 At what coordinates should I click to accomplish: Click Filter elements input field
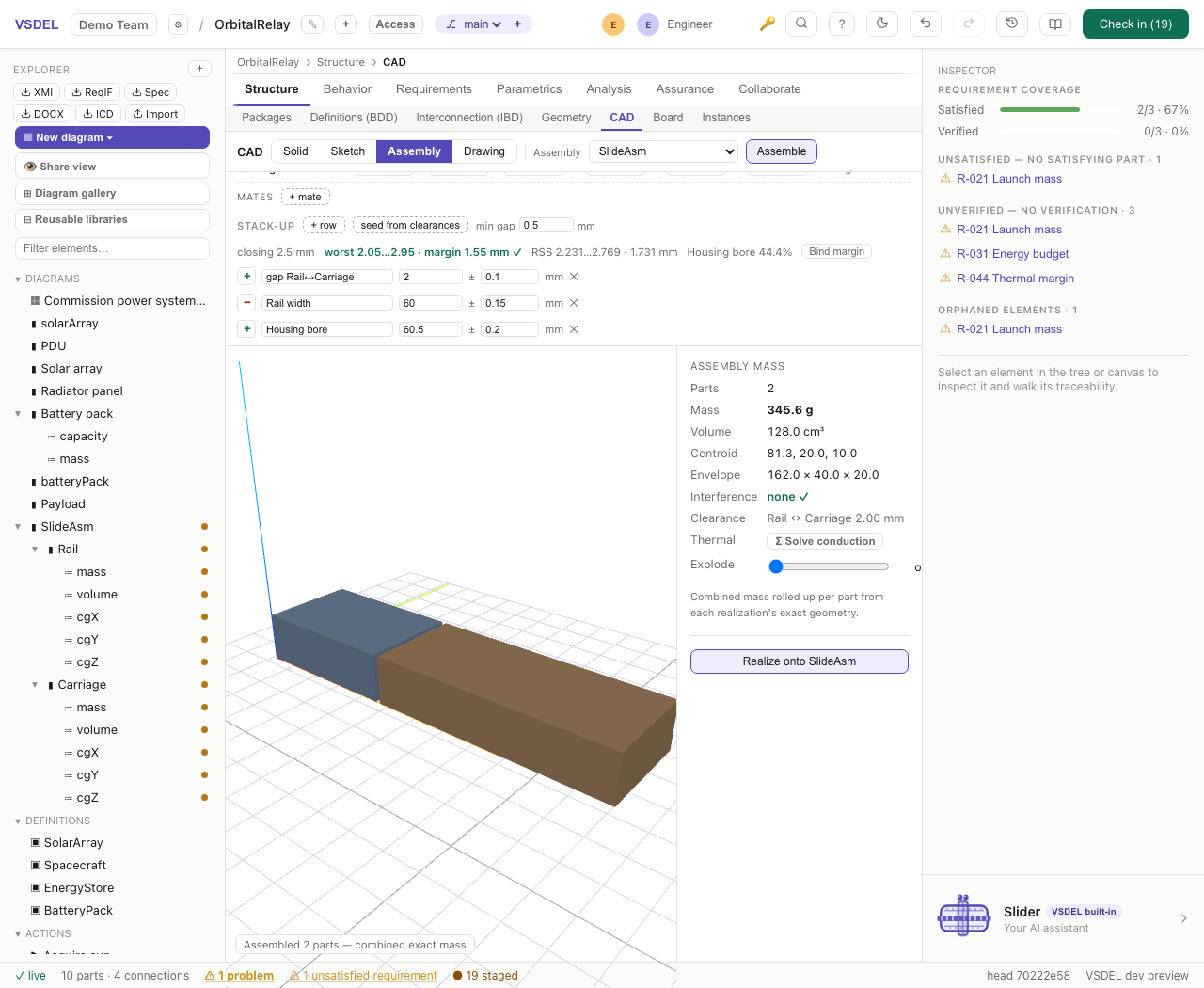click(112, 248)
